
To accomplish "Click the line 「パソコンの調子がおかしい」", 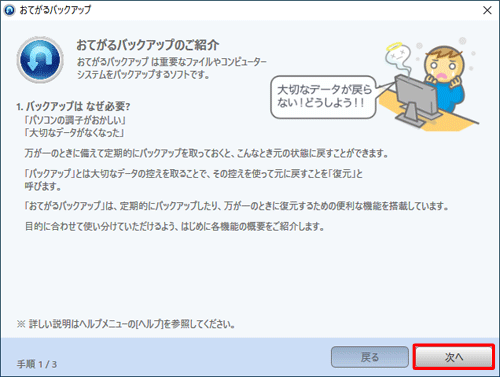I will 75,120.
